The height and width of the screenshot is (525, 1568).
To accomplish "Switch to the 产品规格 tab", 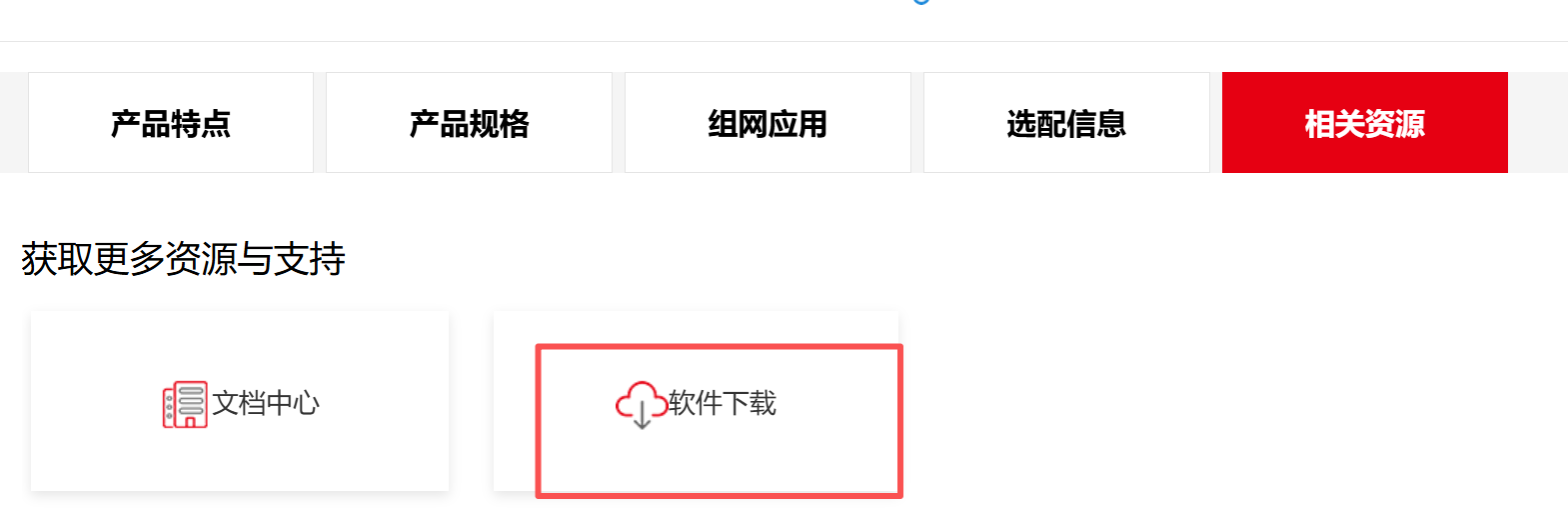I will coord(469,123).
